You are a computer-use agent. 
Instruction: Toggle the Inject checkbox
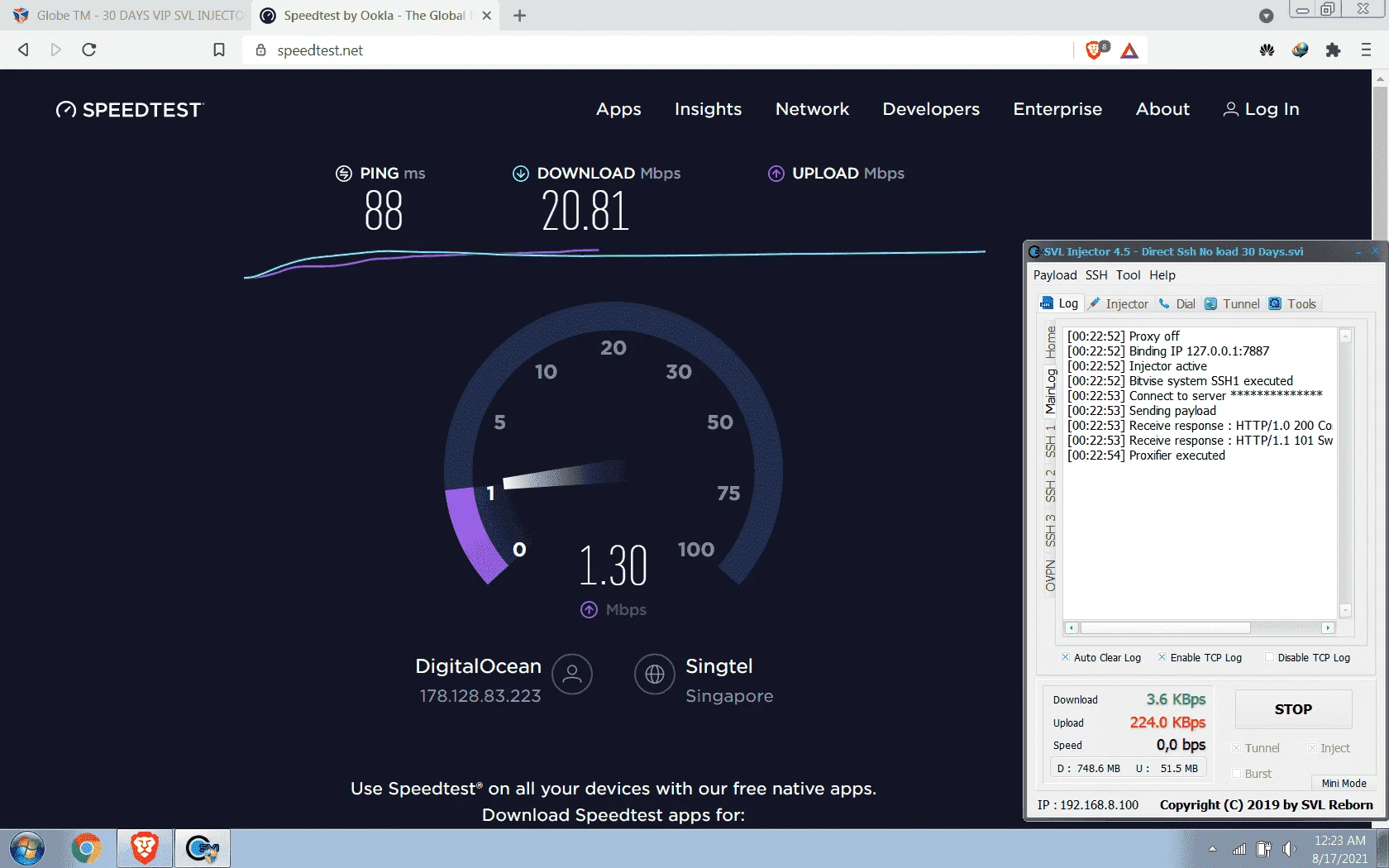coord(1312,748)
